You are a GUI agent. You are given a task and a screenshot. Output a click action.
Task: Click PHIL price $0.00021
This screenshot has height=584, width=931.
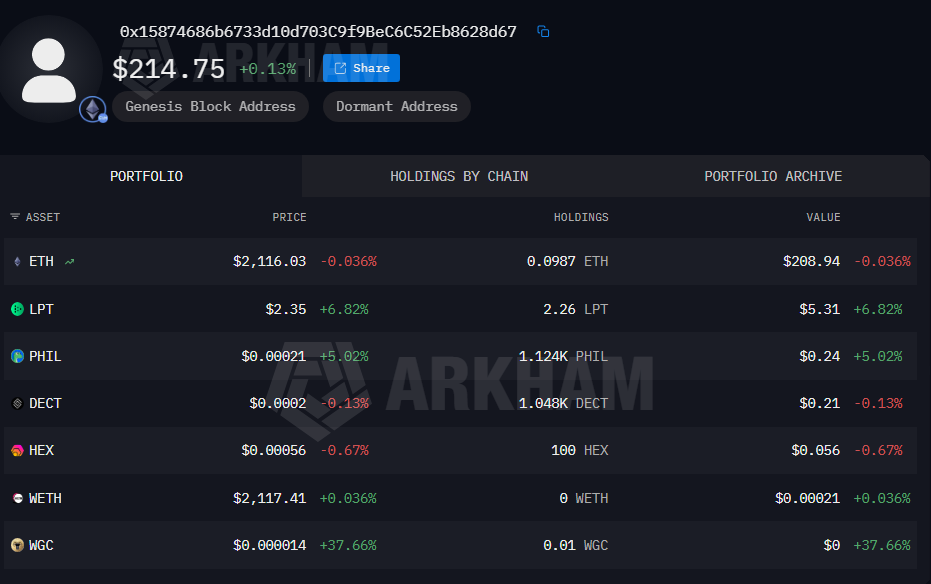[274, 356]
